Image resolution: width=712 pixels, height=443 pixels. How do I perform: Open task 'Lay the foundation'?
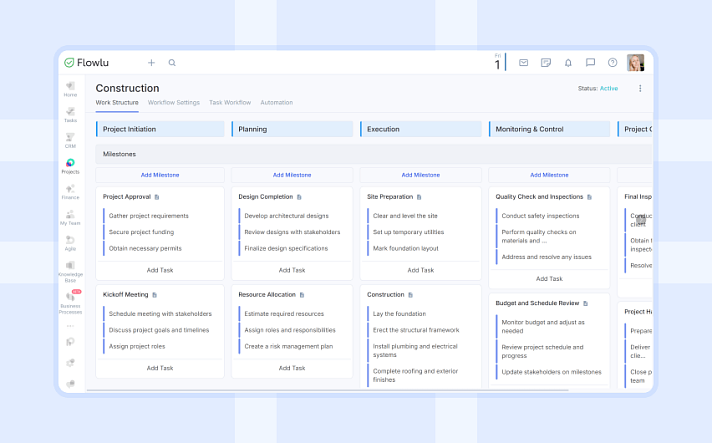click(x=400, y=314)
